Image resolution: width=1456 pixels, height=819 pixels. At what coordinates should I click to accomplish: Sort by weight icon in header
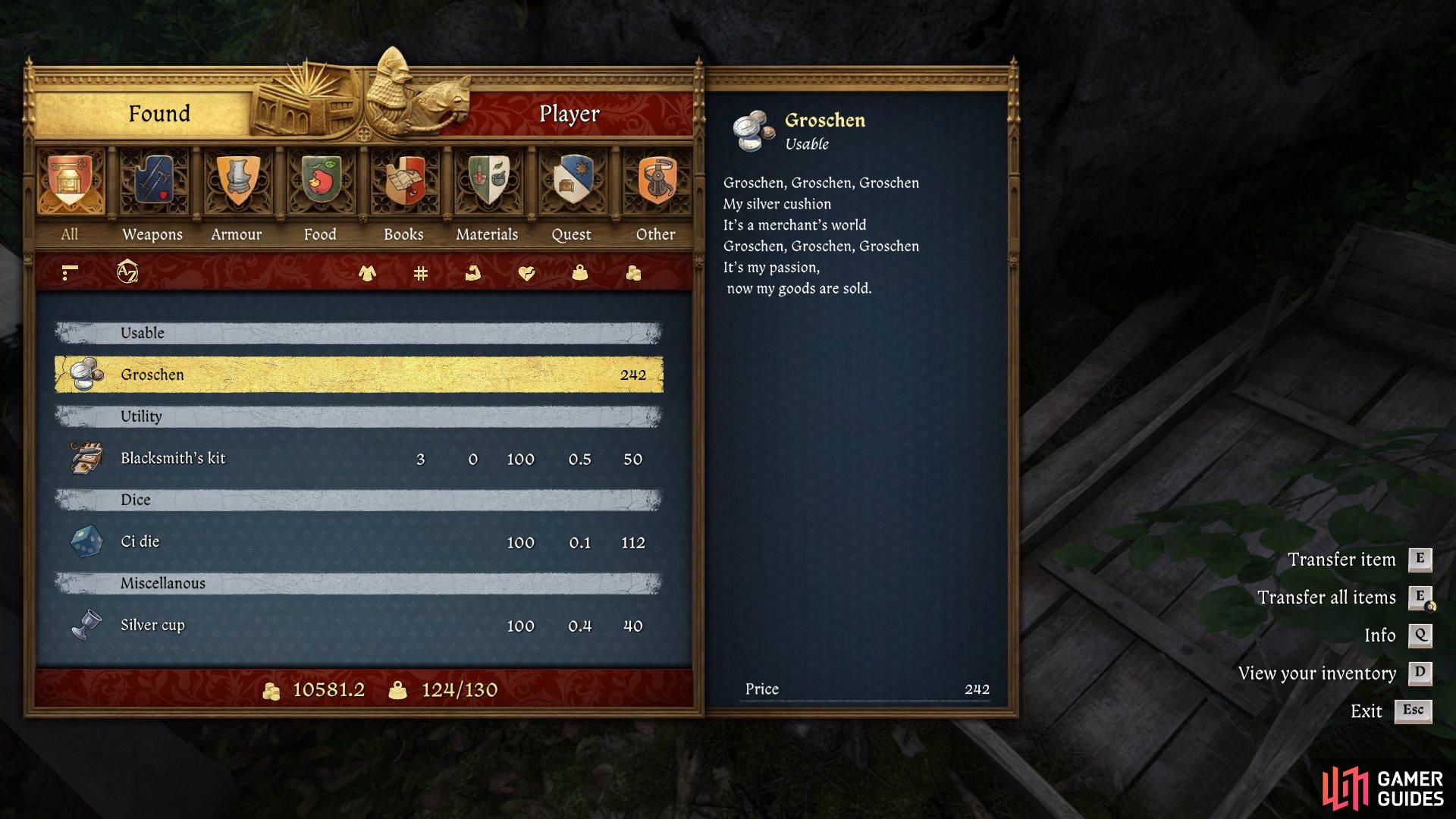click(x=580, y=272)
